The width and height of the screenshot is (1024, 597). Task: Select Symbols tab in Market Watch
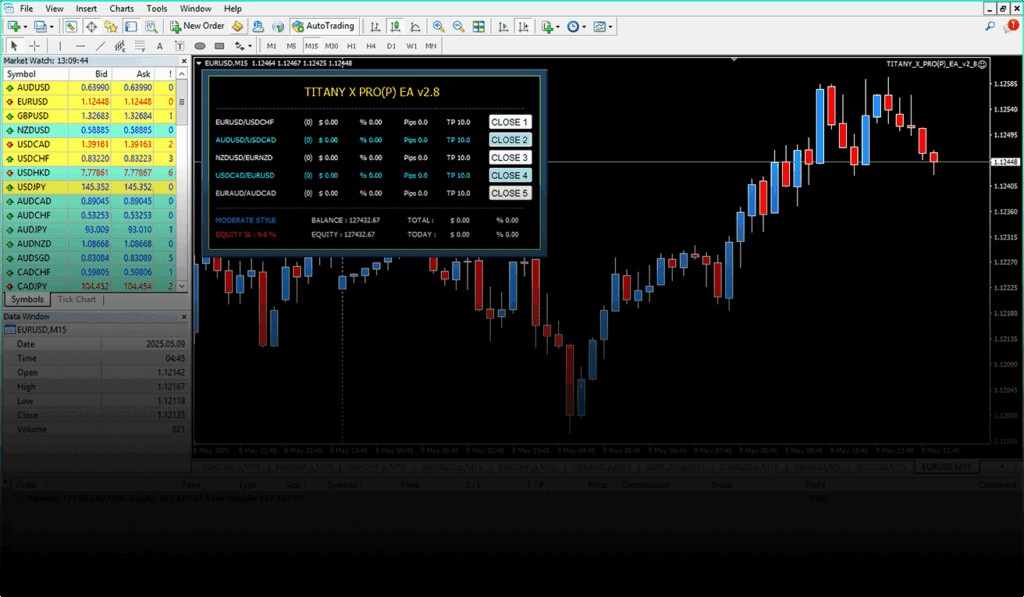(x=27, y=299)
